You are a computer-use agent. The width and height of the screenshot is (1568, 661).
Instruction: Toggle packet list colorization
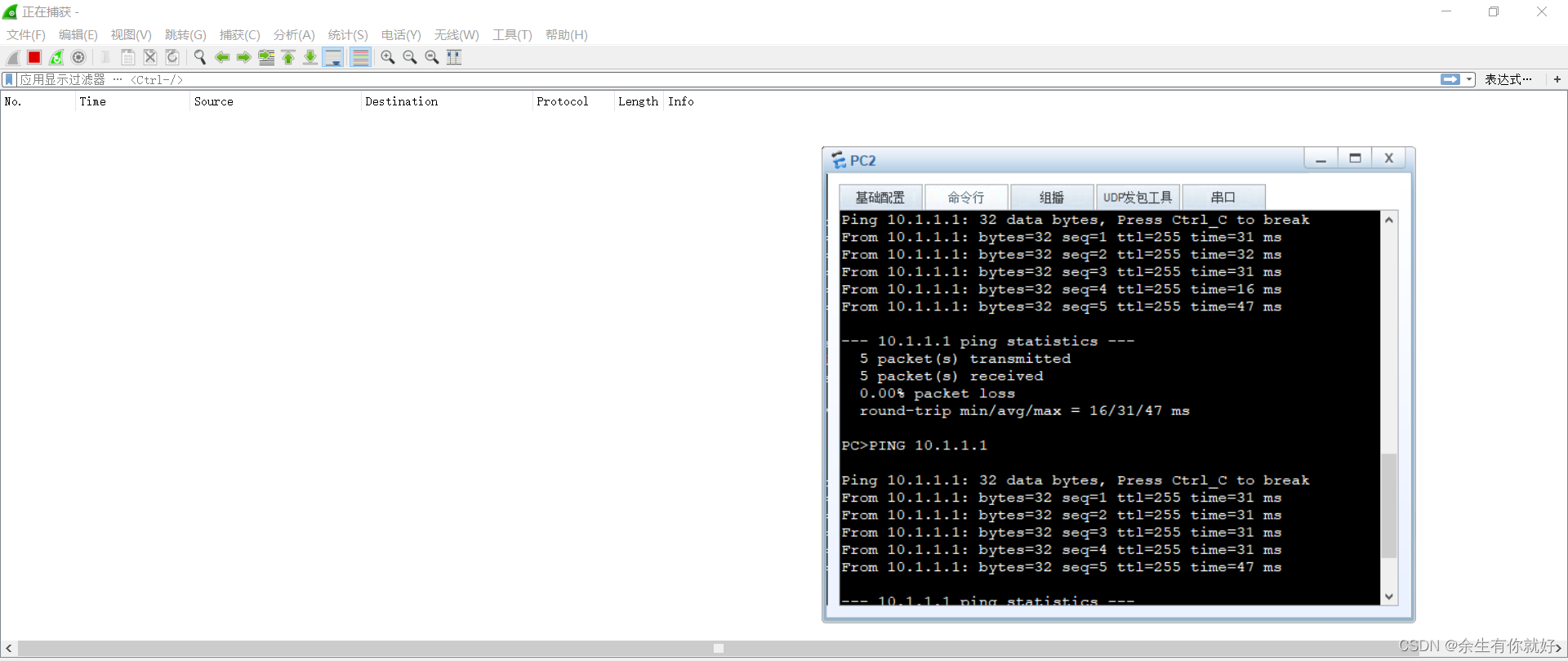[x=360, y=57]
